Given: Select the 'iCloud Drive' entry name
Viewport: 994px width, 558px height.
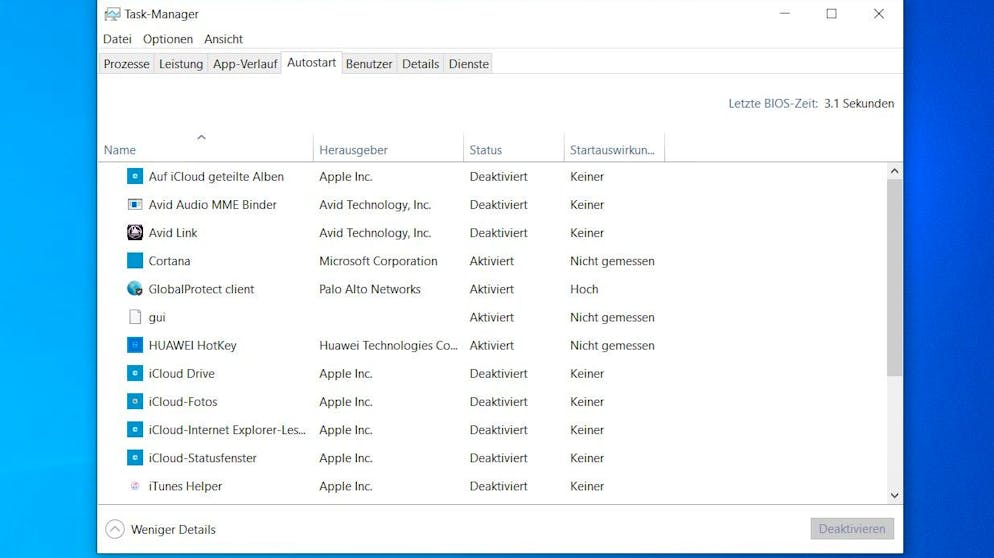Looking at the screenshot, I should point(181,373).
